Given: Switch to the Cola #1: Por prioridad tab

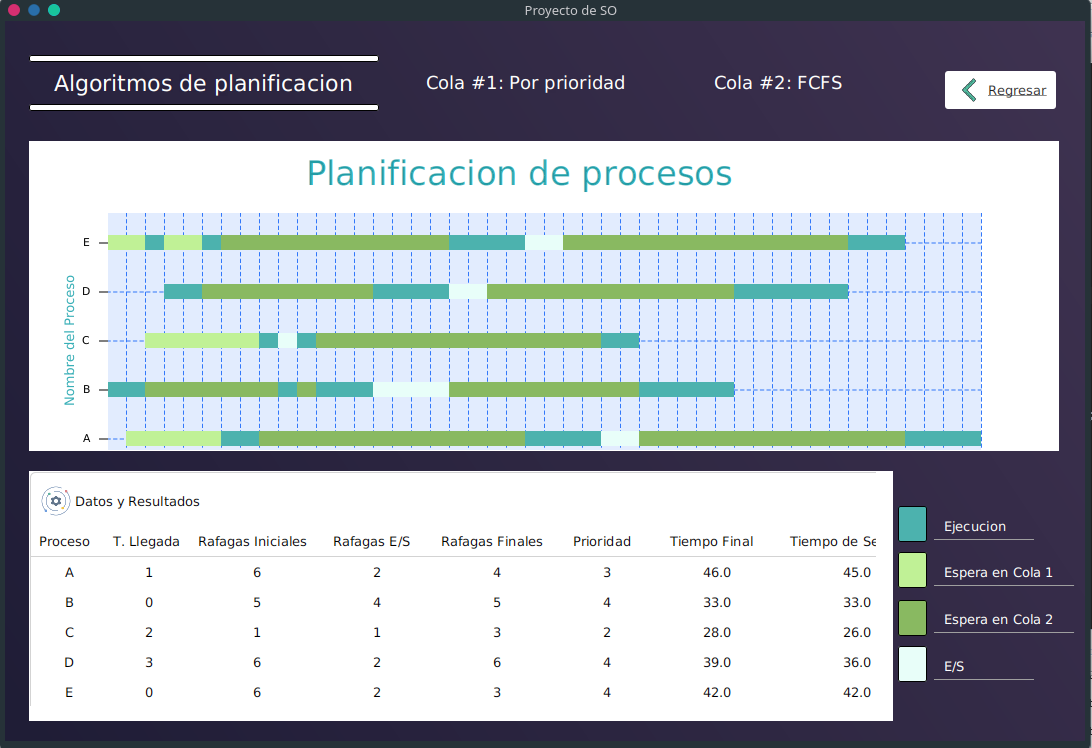Looking at the screenshot, I should pos(525,83).
